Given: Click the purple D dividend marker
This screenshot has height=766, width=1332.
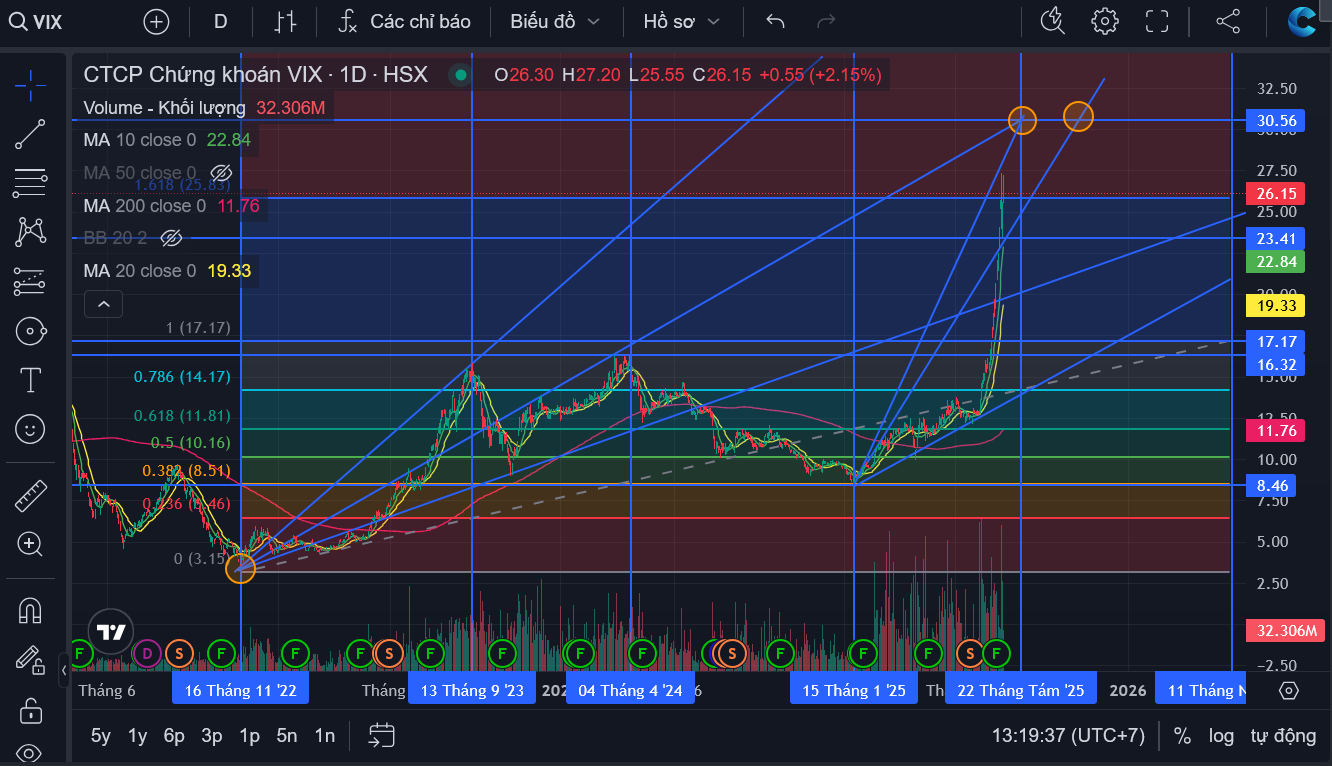Looking at the screenshot, I should [147, 654].
